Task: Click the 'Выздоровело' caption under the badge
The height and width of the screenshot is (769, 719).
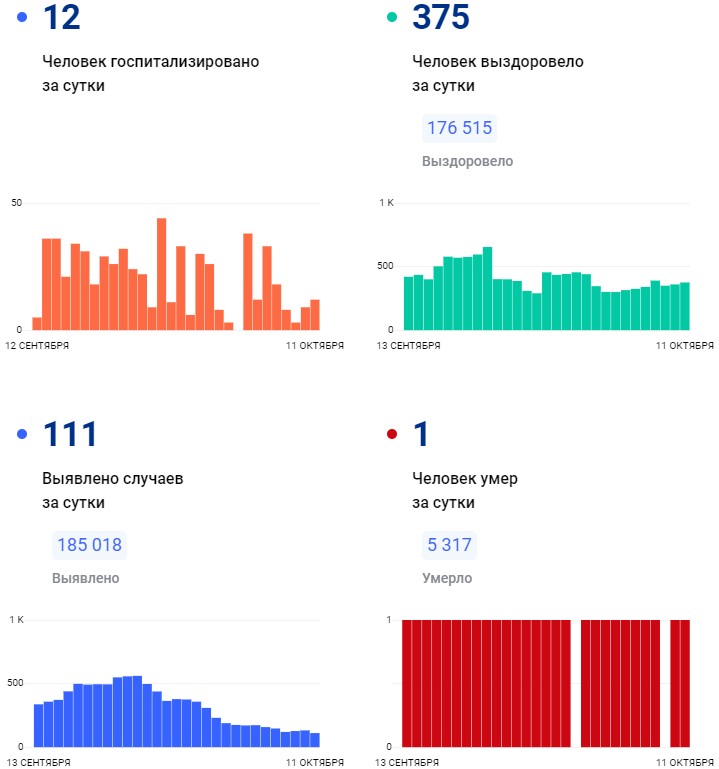Action: [x=467, y=161]
